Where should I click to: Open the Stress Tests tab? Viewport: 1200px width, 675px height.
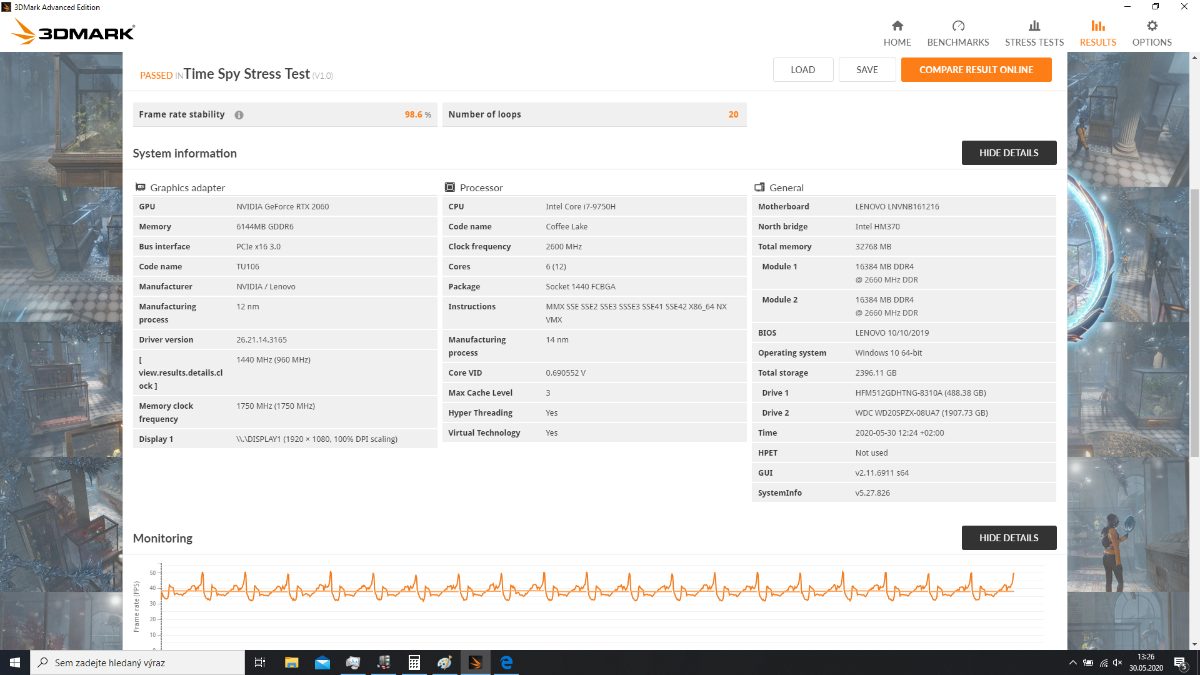(1034, 33)
